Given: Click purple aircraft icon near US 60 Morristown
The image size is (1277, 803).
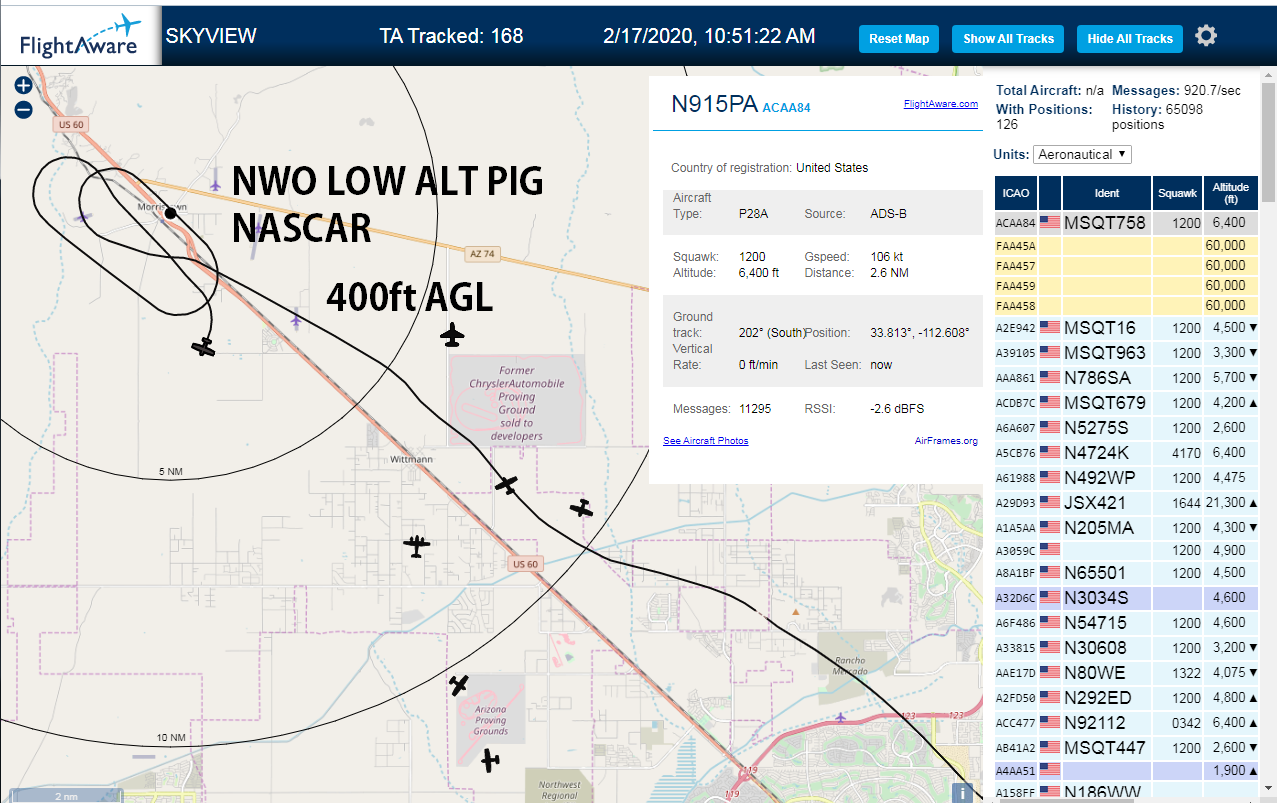Looking at the screenshot, I should (x=216, y=184).
